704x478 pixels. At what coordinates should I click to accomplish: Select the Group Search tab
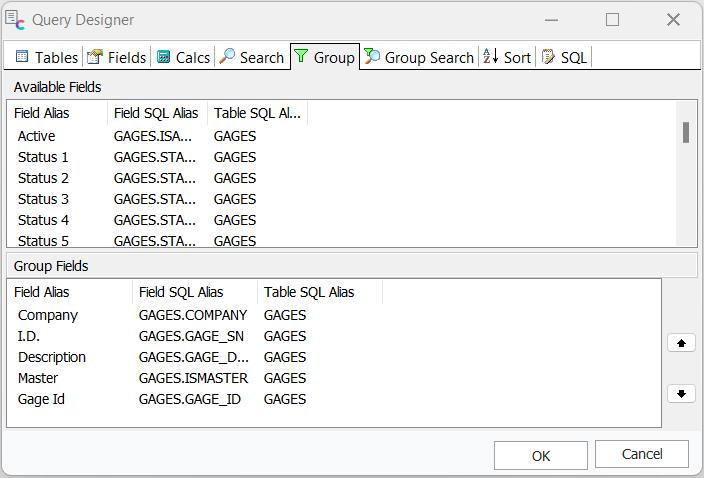click(x=419, y=57)
